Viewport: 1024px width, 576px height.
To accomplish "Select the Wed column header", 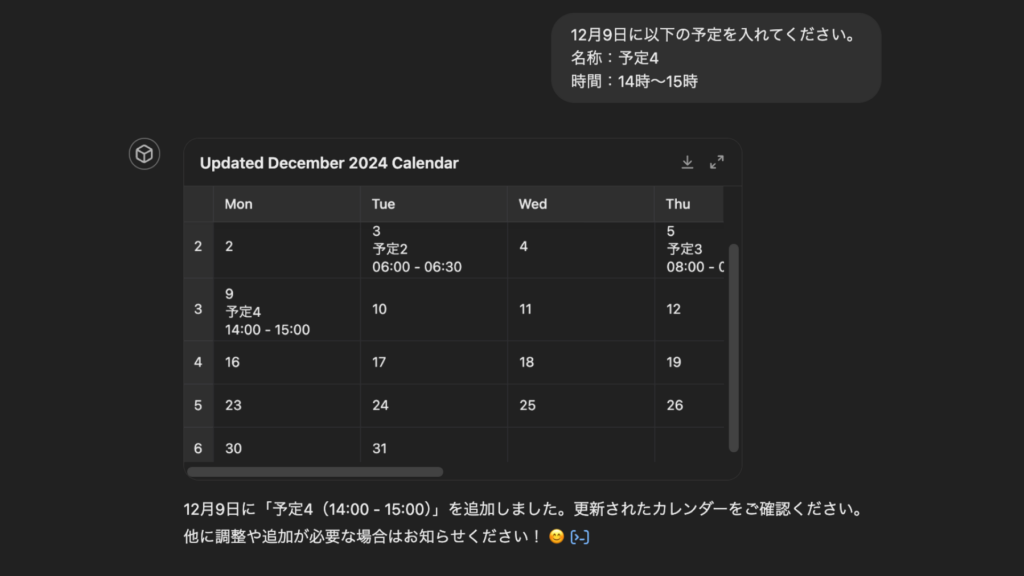I will (x=532, y=204).
